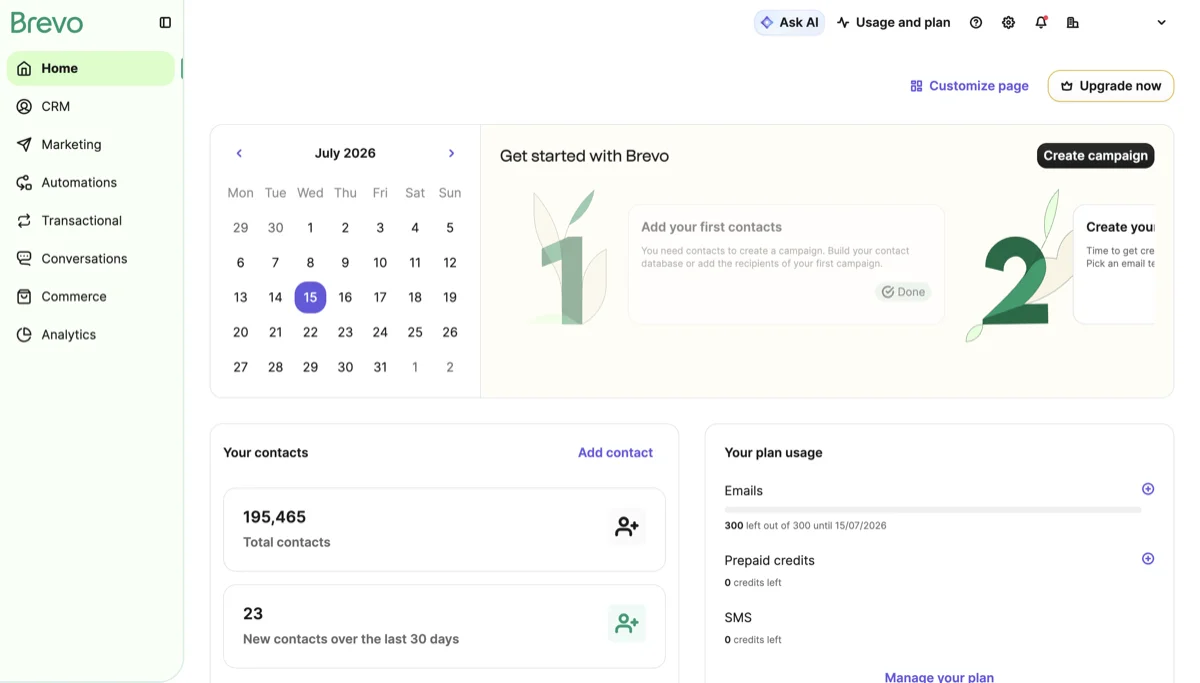The width and height of the screenshot is (1200, 683).
Task: Open the Analytics menu item
Action: pyautogui.click(x=91, y=334)
